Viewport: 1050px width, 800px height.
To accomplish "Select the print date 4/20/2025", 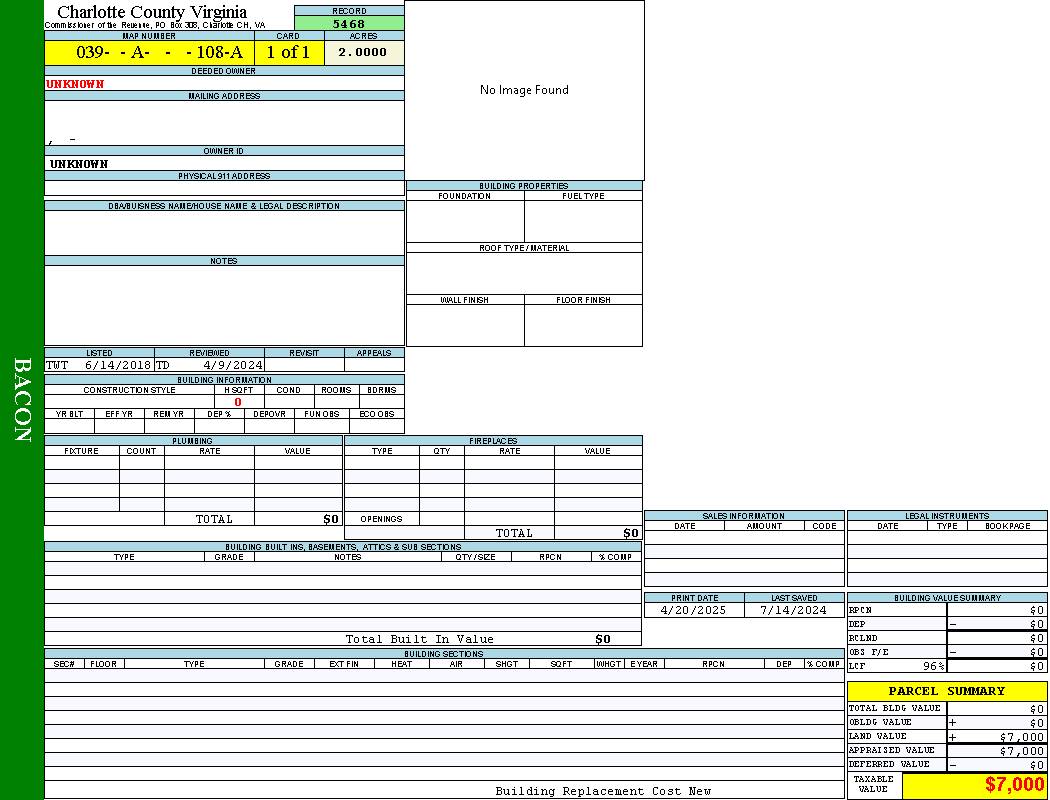I will 694,610.
